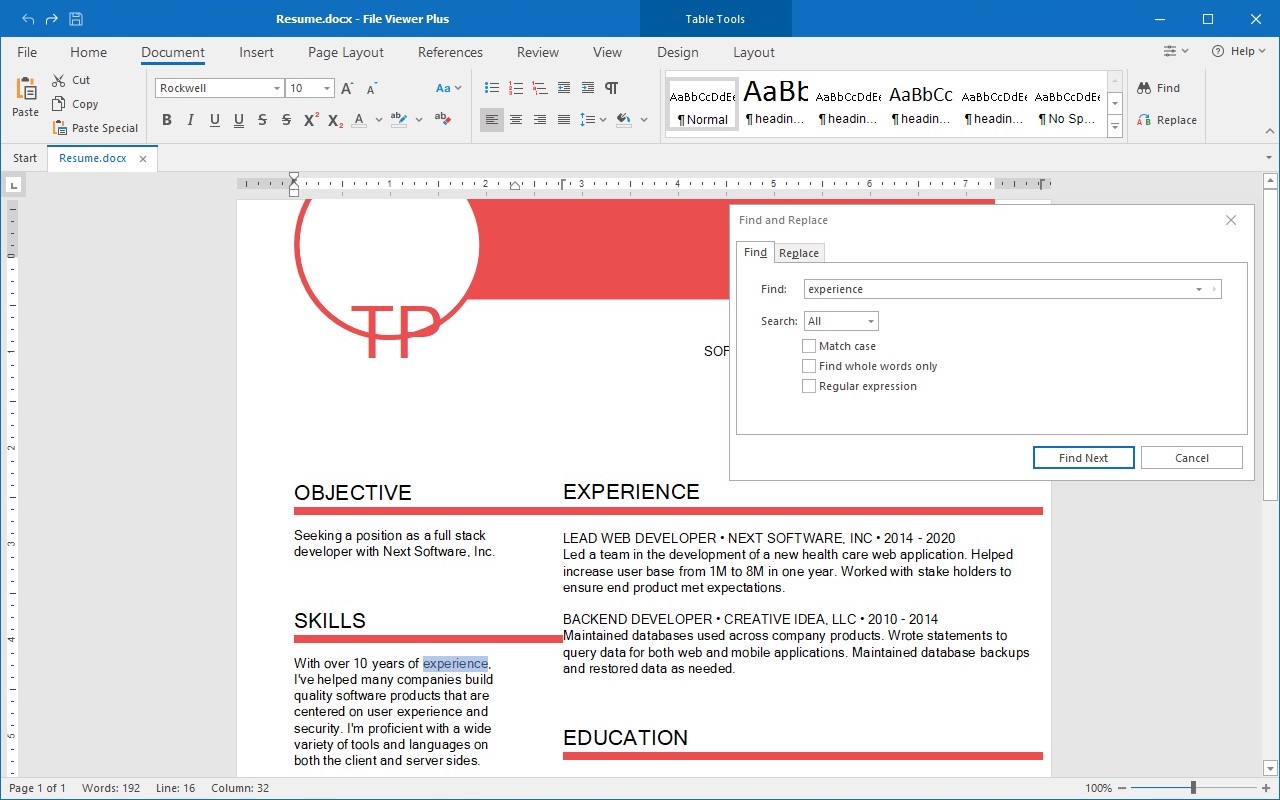Image resolution: width=1280 pixels, height=800 pixels.
Task: Cancel the Find and Replace dialog
Action: click(x=1192, y=458)
